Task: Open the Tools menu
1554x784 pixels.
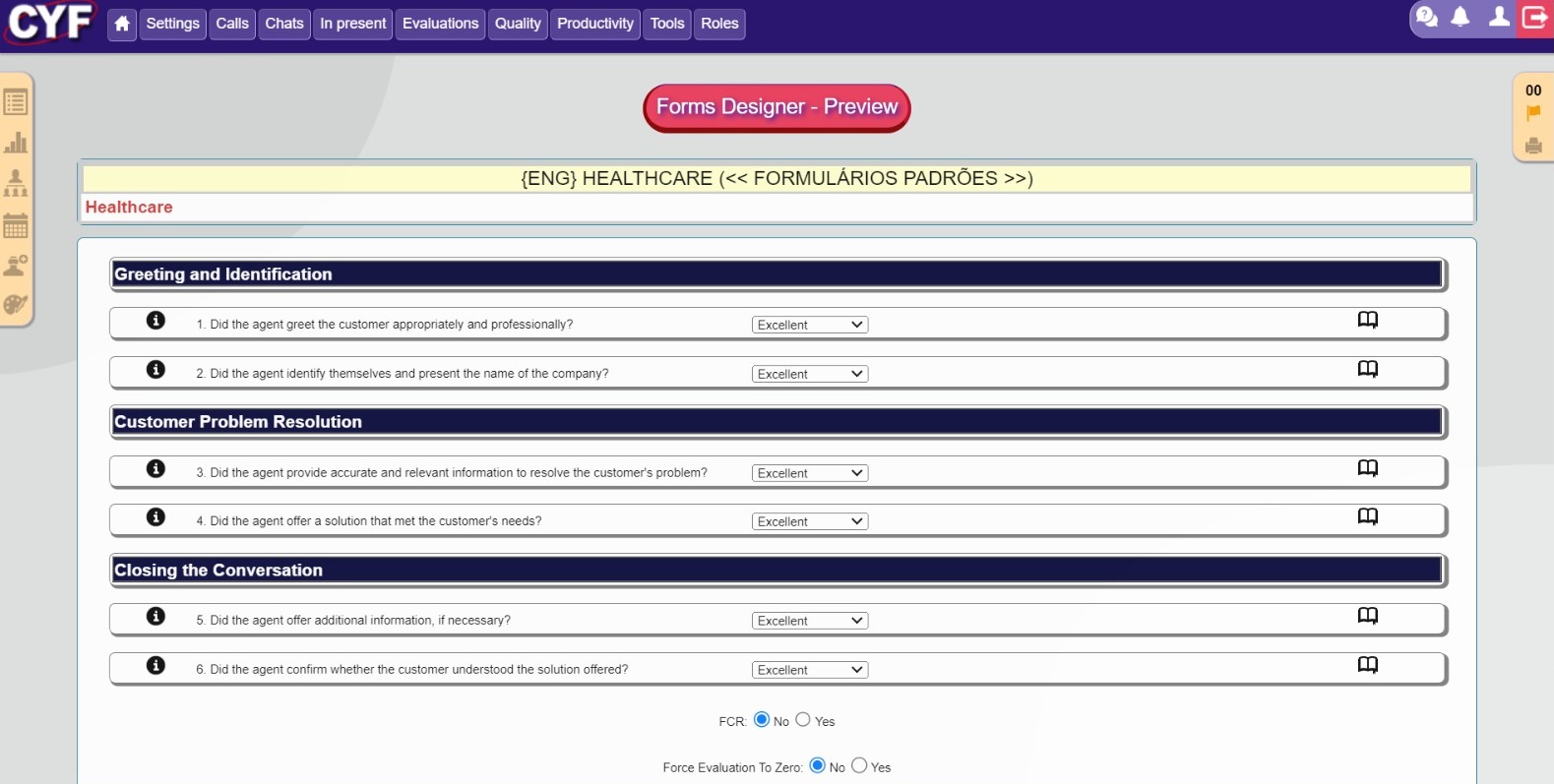Action: click(x=667, y=24)
